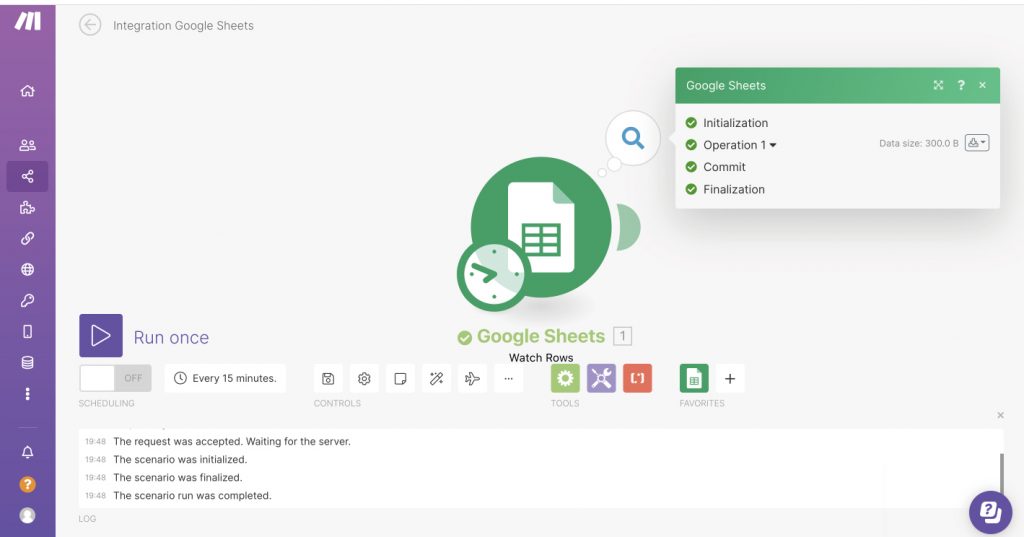Close the log panel
Image resolution: width=1024 pixels, height=537 pixels.
(1000, 415)
